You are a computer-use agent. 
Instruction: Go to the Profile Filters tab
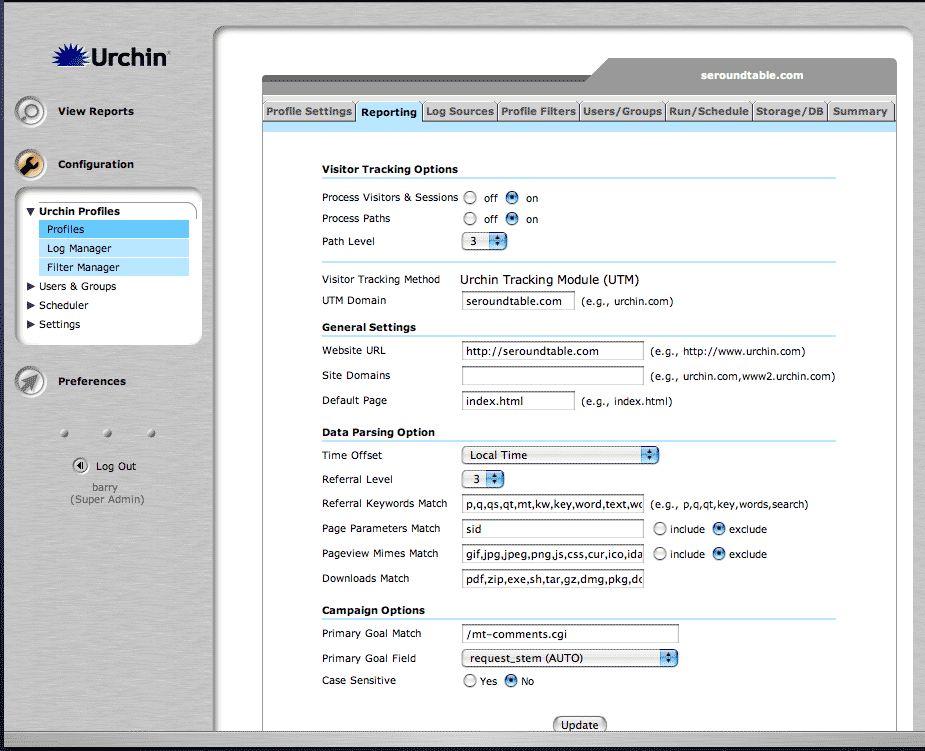pyautogui.click(x=538, y=111)
